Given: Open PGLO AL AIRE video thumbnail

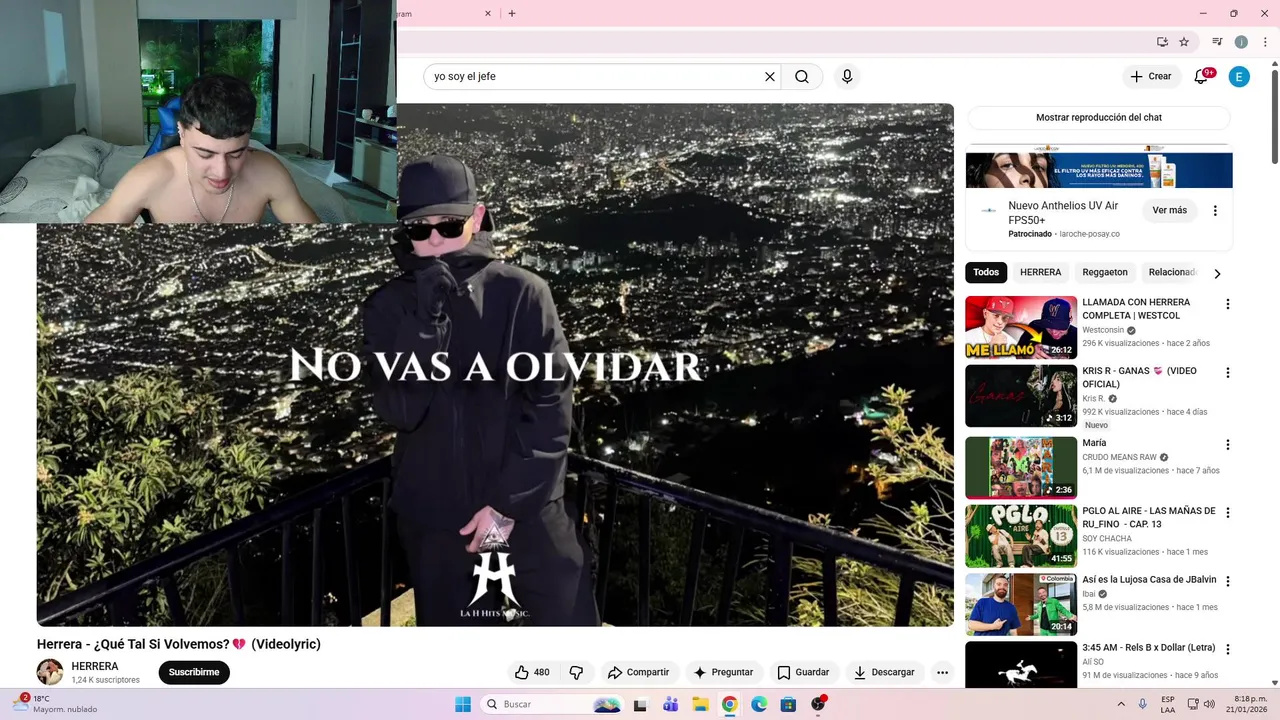Looking at the screenshot, I should coord(1021,536).
